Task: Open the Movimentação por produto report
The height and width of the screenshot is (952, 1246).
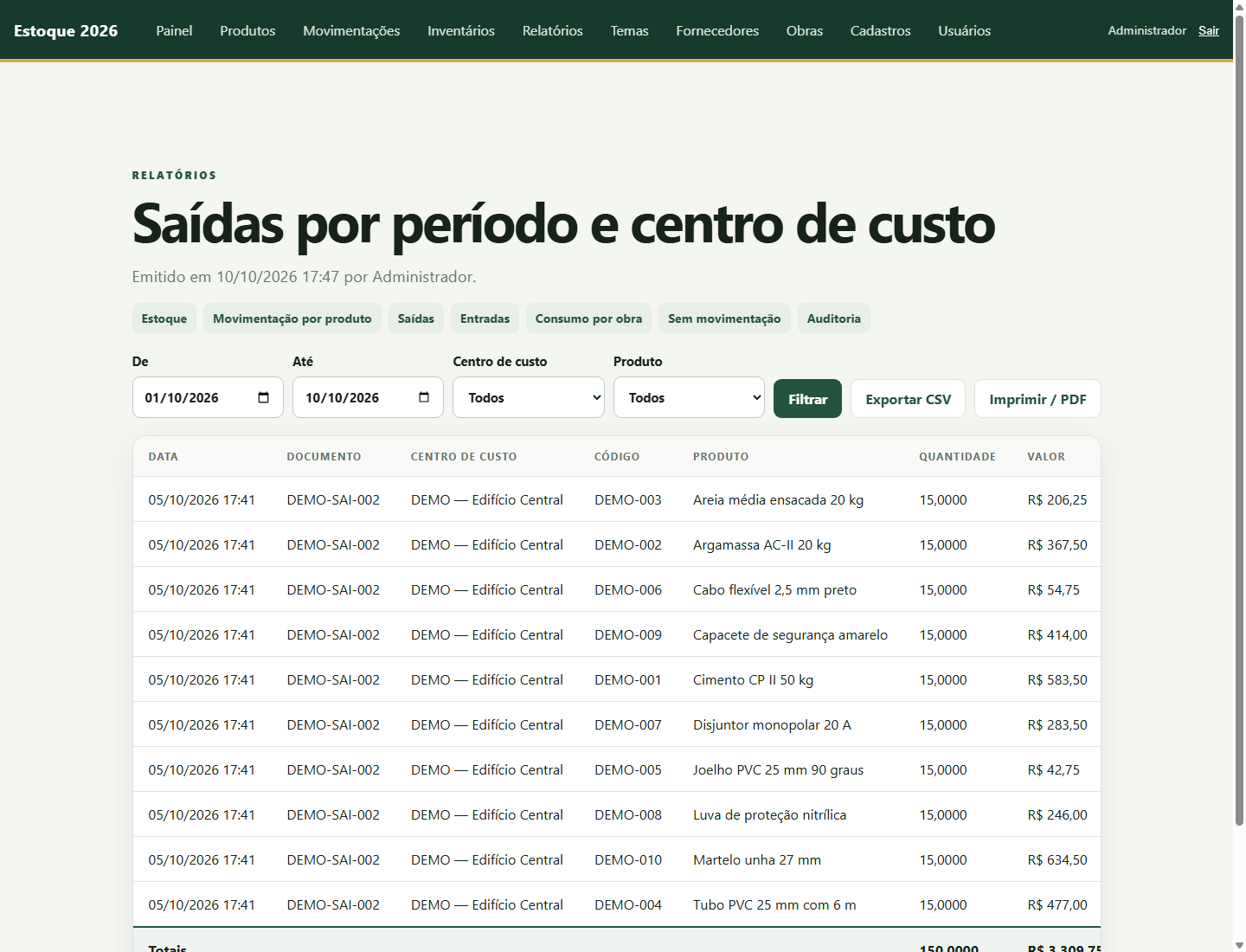Action: tap(292, 318)
